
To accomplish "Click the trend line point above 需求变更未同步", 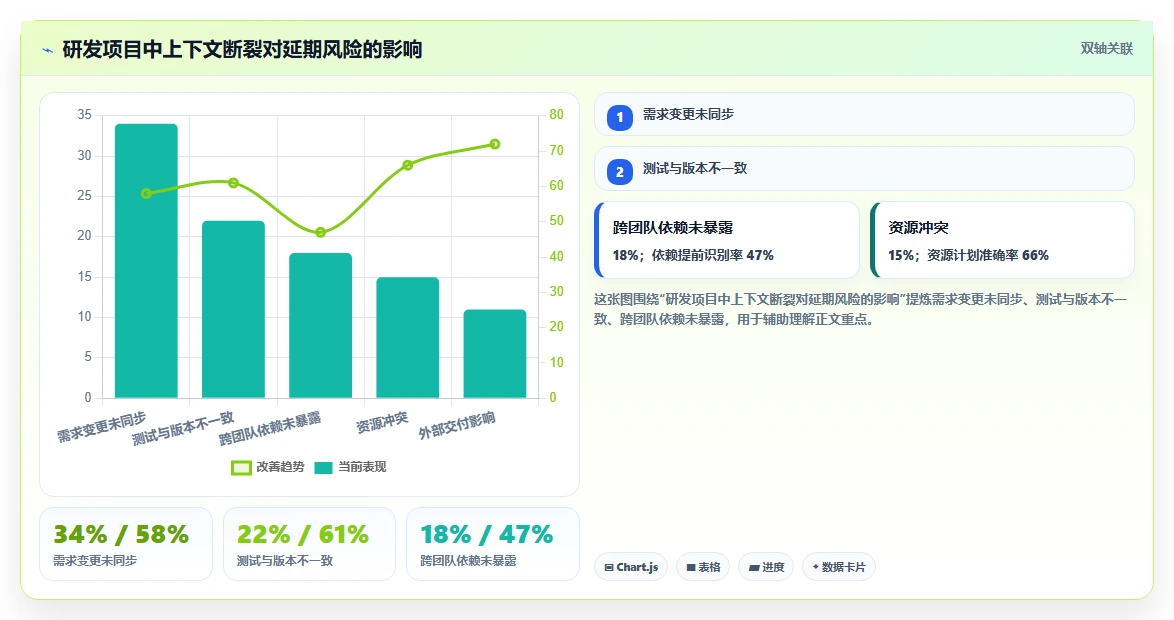I will click(146, 193).
